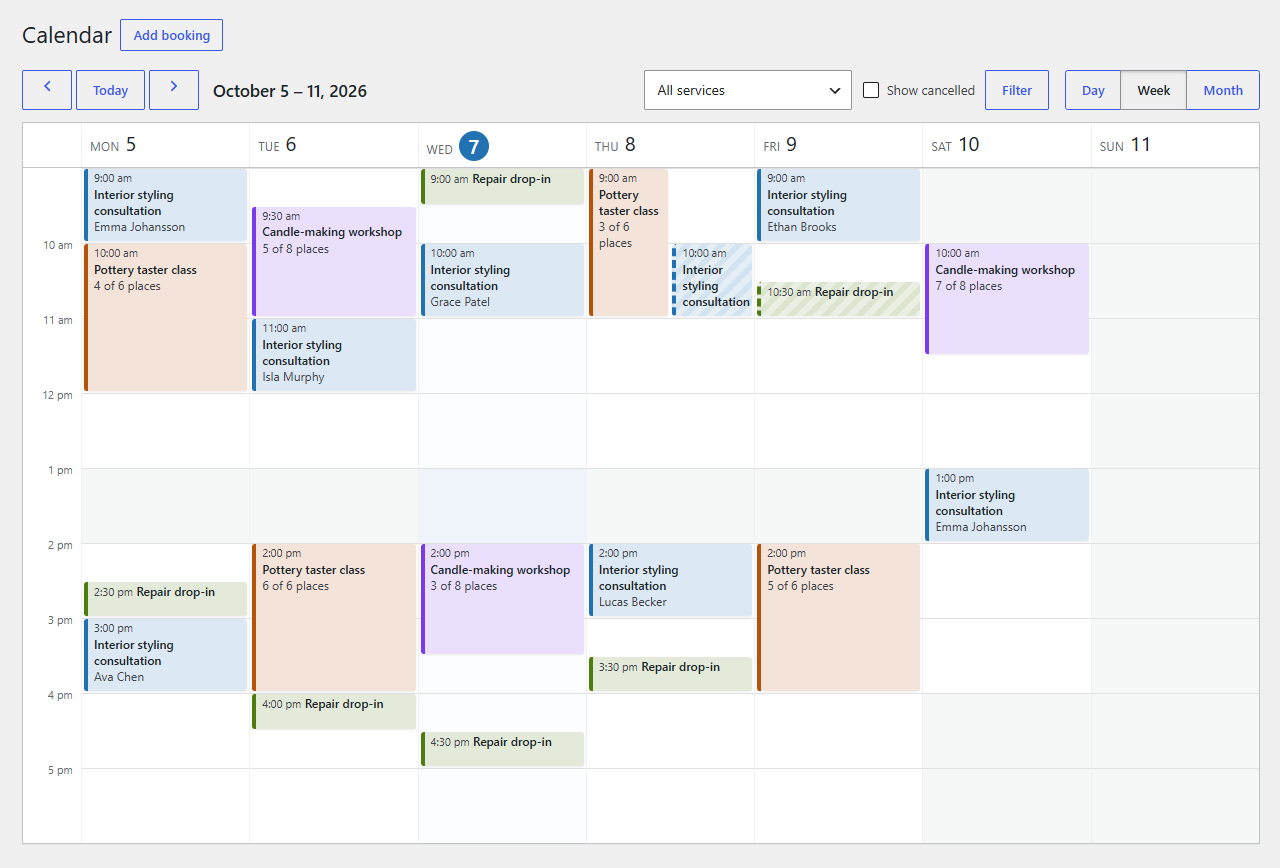Open Wednesday 4:30 pm Repair drop-in

pyautogui.click(x=502, y=749)
